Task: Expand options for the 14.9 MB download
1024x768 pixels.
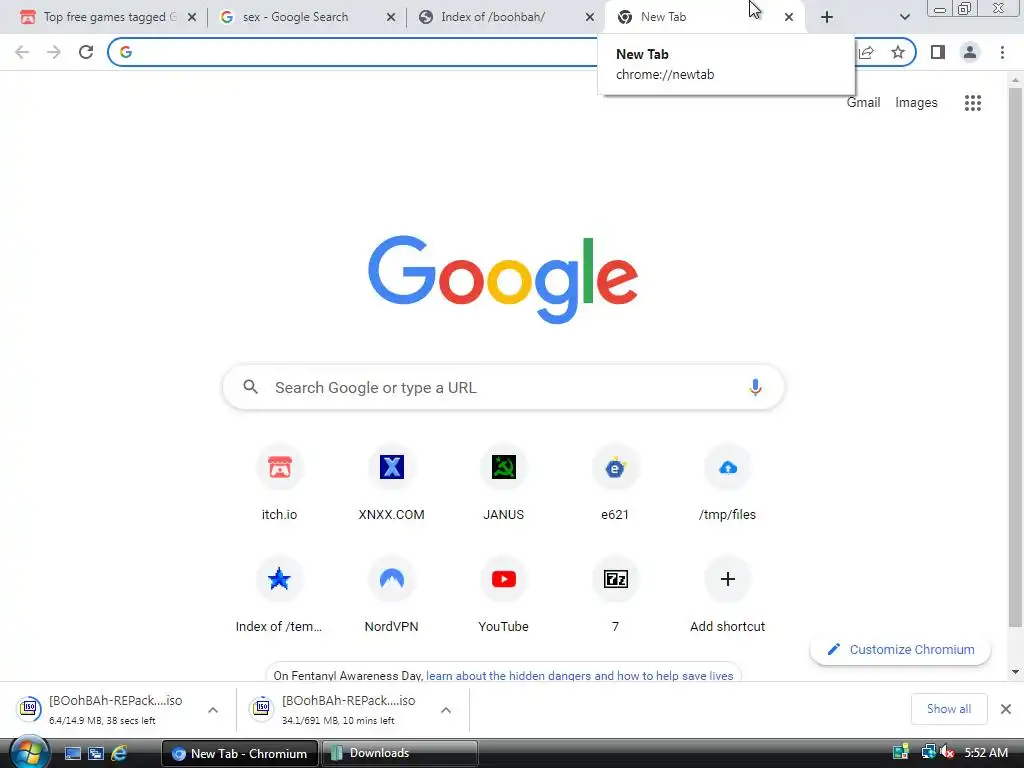Action: tap(213, 710)
